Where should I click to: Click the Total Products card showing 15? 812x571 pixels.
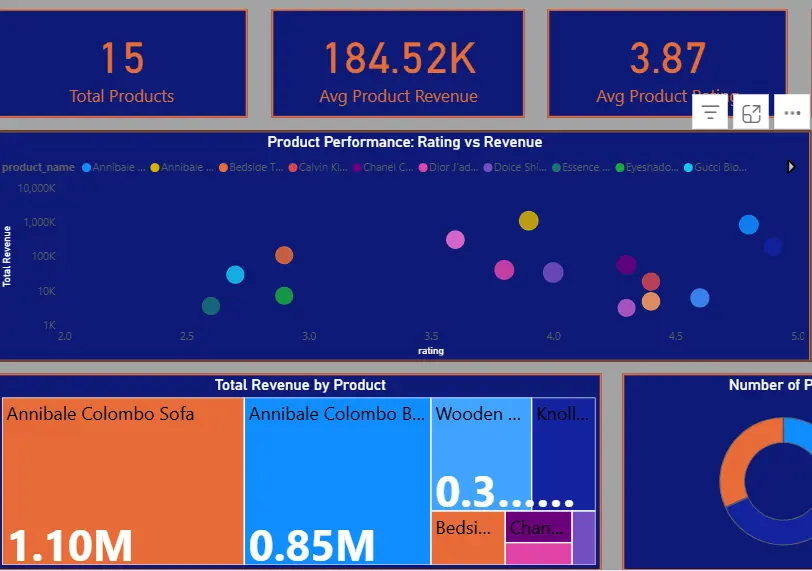point(122,64)
